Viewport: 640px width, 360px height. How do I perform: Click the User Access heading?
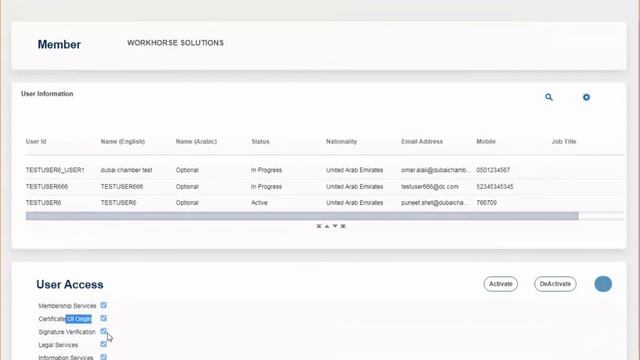coord(70,284)
